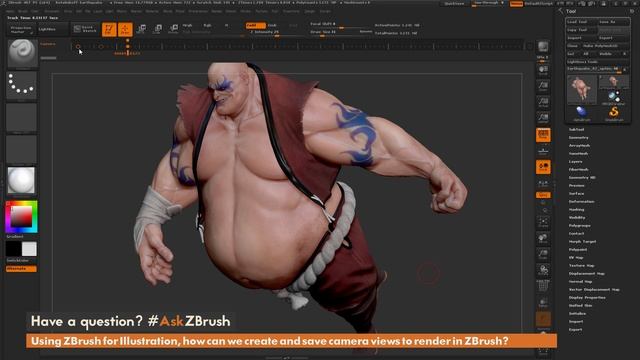Toggle the M material channel
The width and height of the screenshot is (640, 360).
point(227,25)
